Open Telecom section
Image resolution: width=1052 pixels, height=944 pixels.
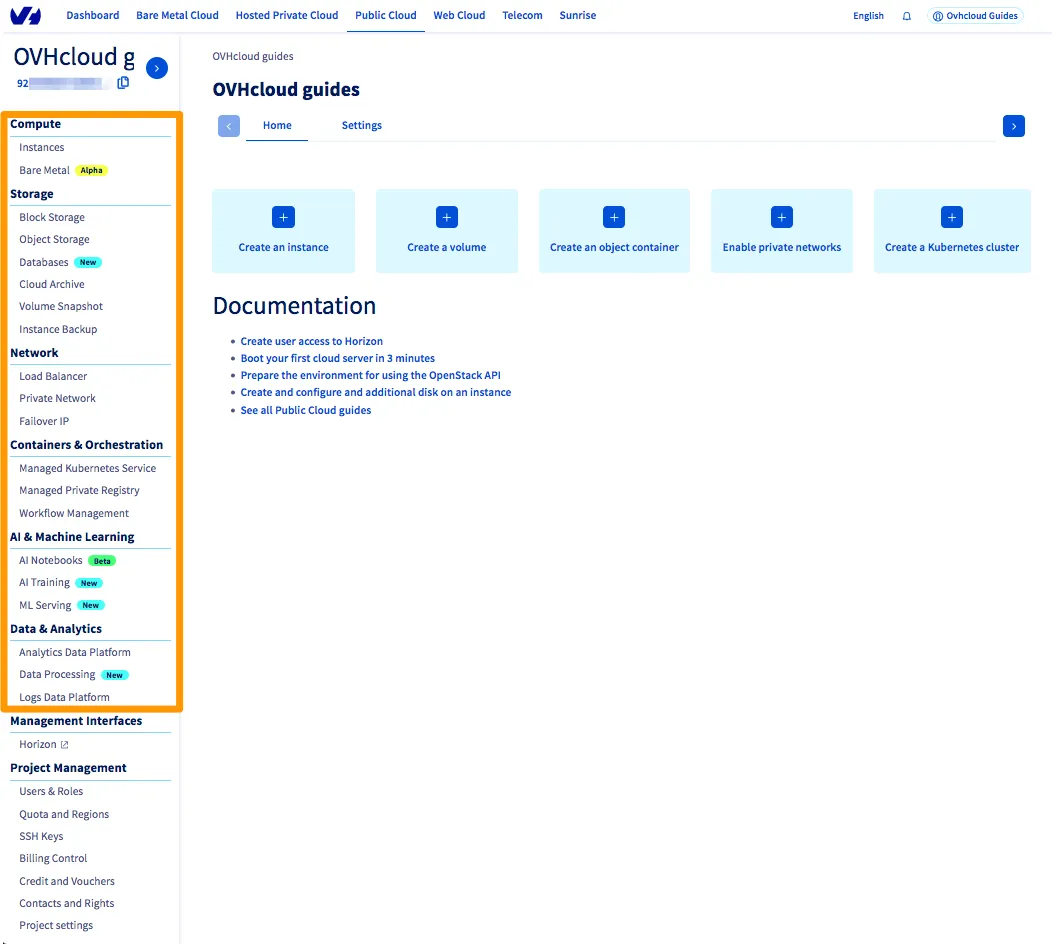(522, 15)
